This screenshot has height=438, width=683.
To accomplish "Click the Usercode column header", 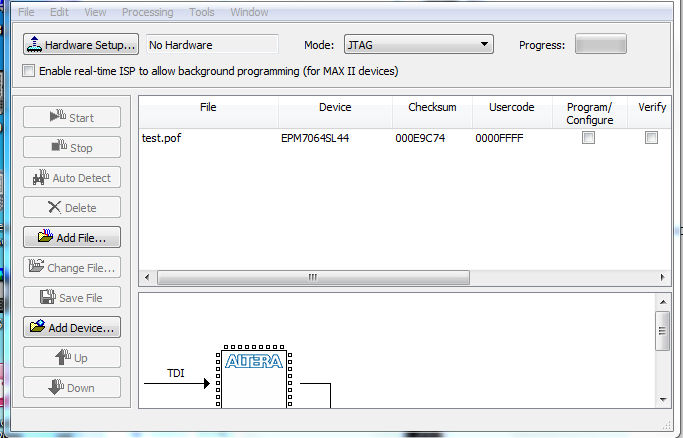I will (512, 112).
